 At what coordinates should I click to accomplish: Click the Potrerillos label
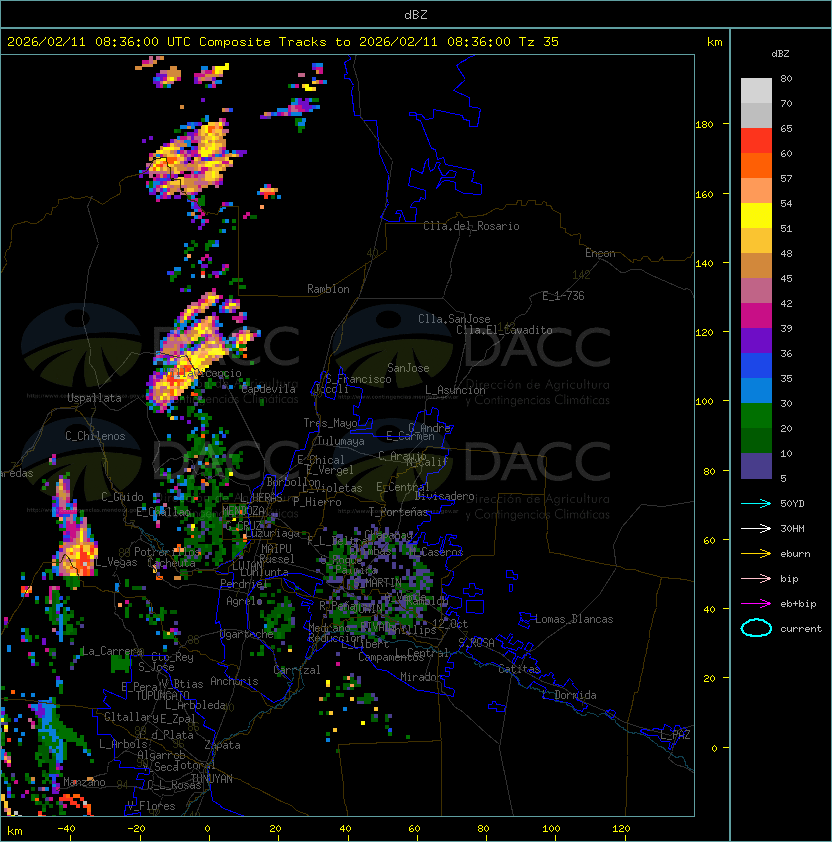click(x=167, y=552)
